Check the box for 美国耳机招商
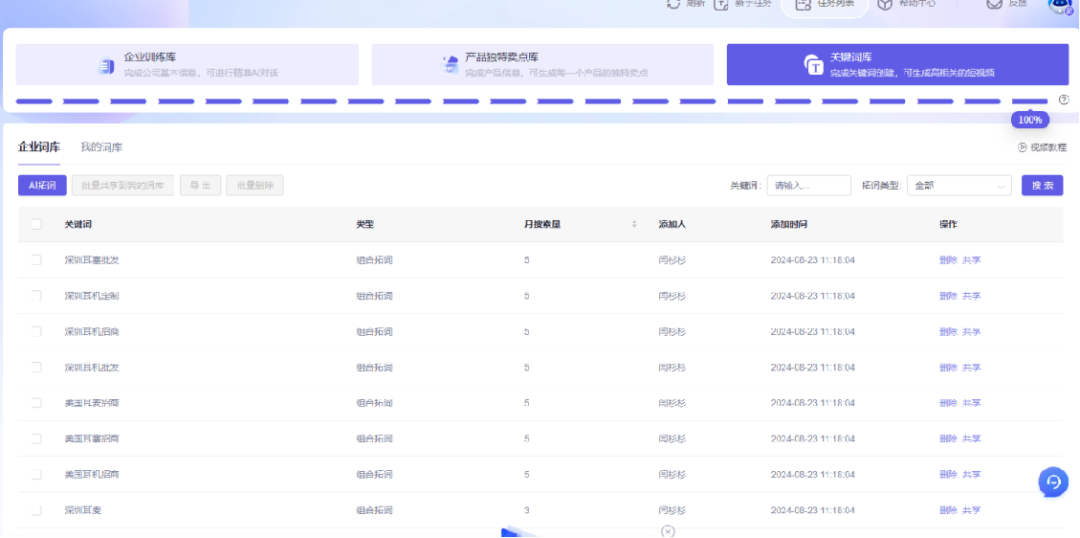 (x=36, y=475)
